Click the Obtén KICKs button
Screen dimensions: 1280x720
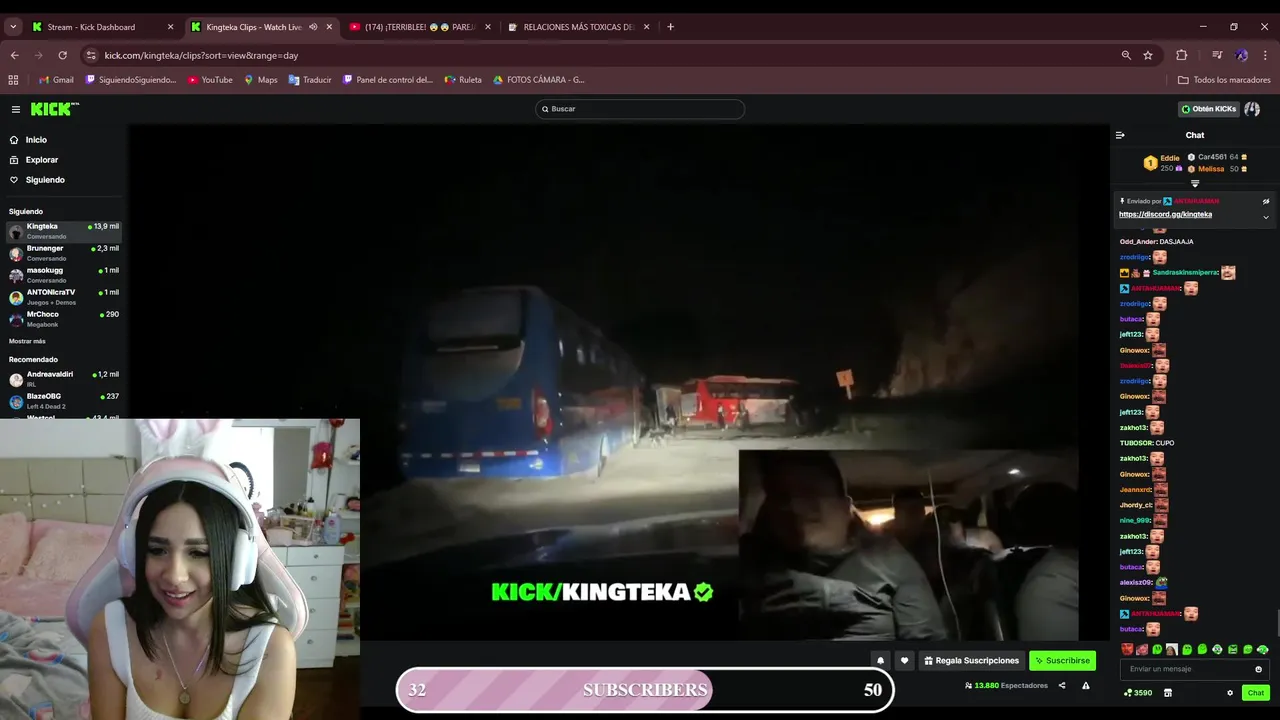pyautogui.click(x=1208, y=109)
